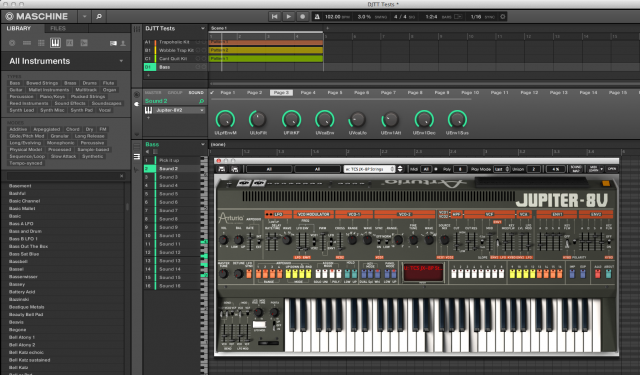Open the Play Mode Last dropdown

point(502,169)
